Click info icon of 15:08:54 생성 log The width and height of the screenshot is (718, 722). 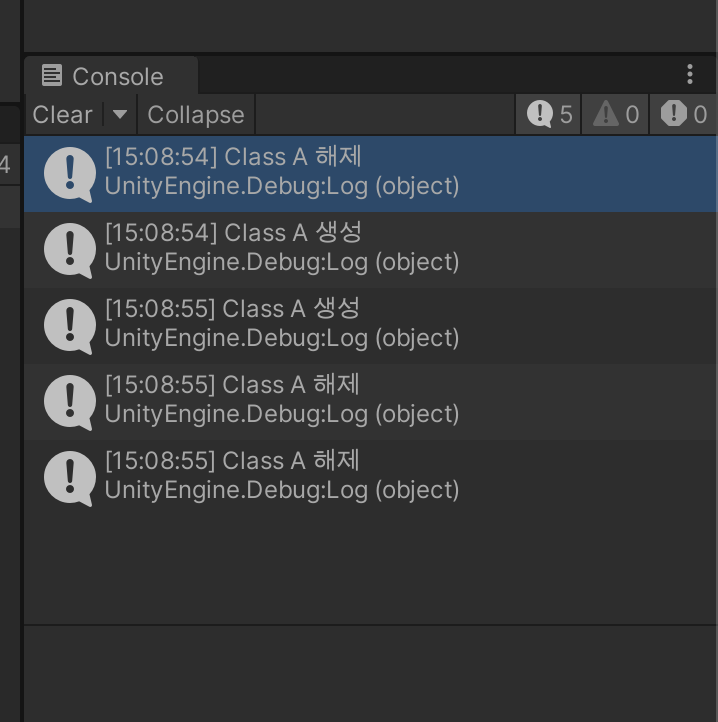tap(69, 250)
